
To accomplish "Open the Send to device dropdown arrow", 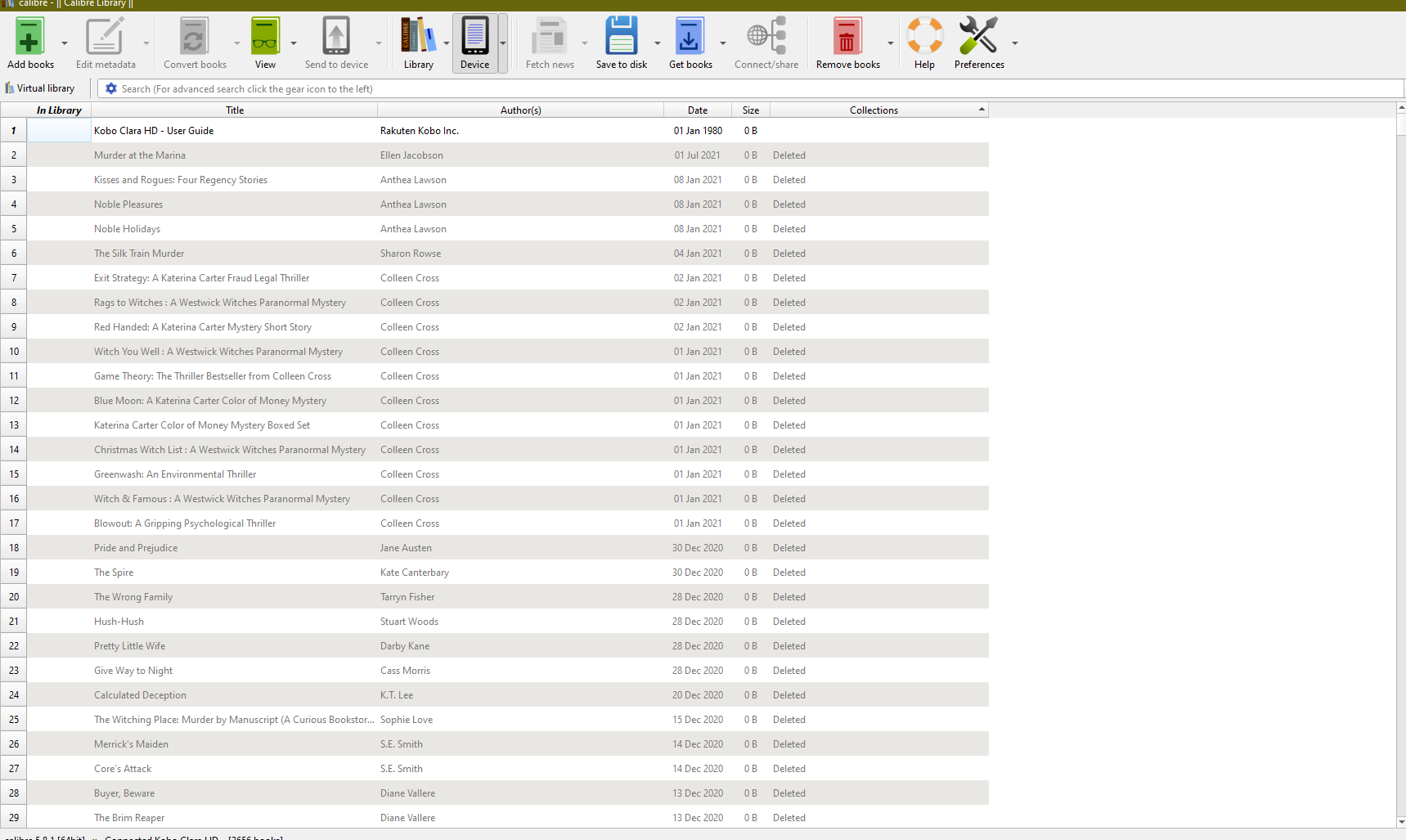I will click(379, 43).
